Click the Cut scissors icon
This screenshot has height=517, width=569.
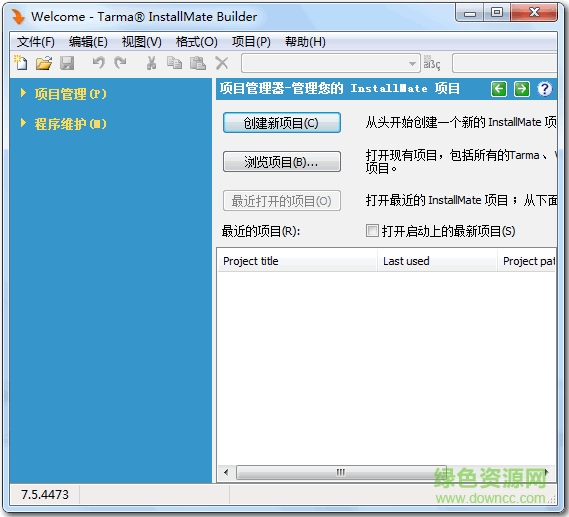tap(151, 63)
